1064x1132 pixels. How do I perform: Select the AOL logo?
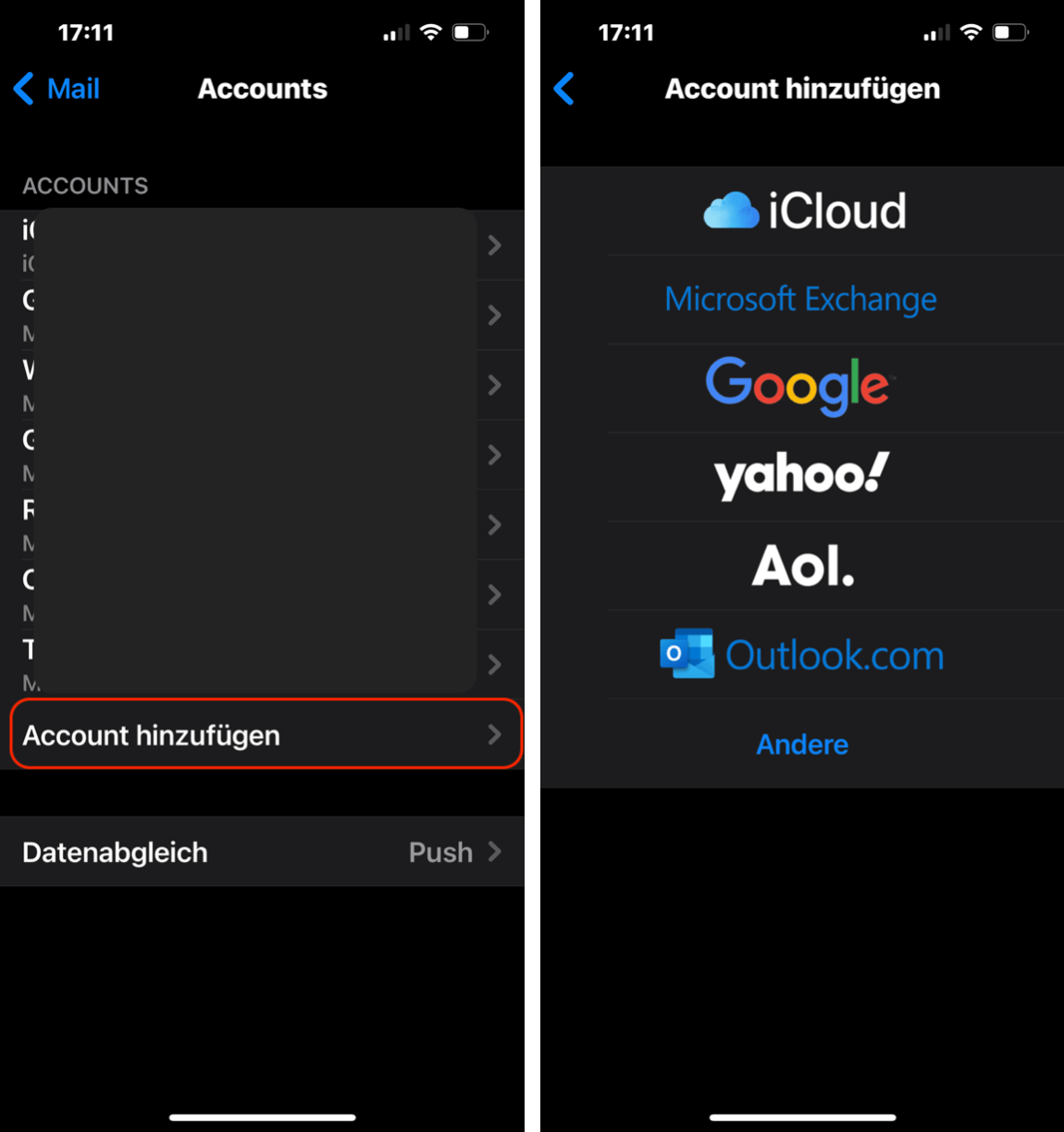click(801, 565)
